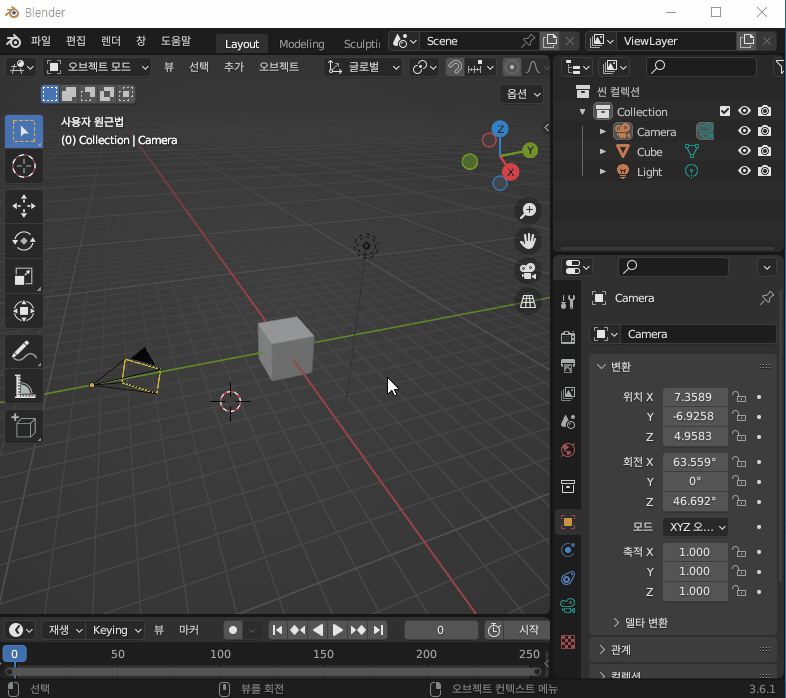Open the World properties tab

(x=568, y=450)
